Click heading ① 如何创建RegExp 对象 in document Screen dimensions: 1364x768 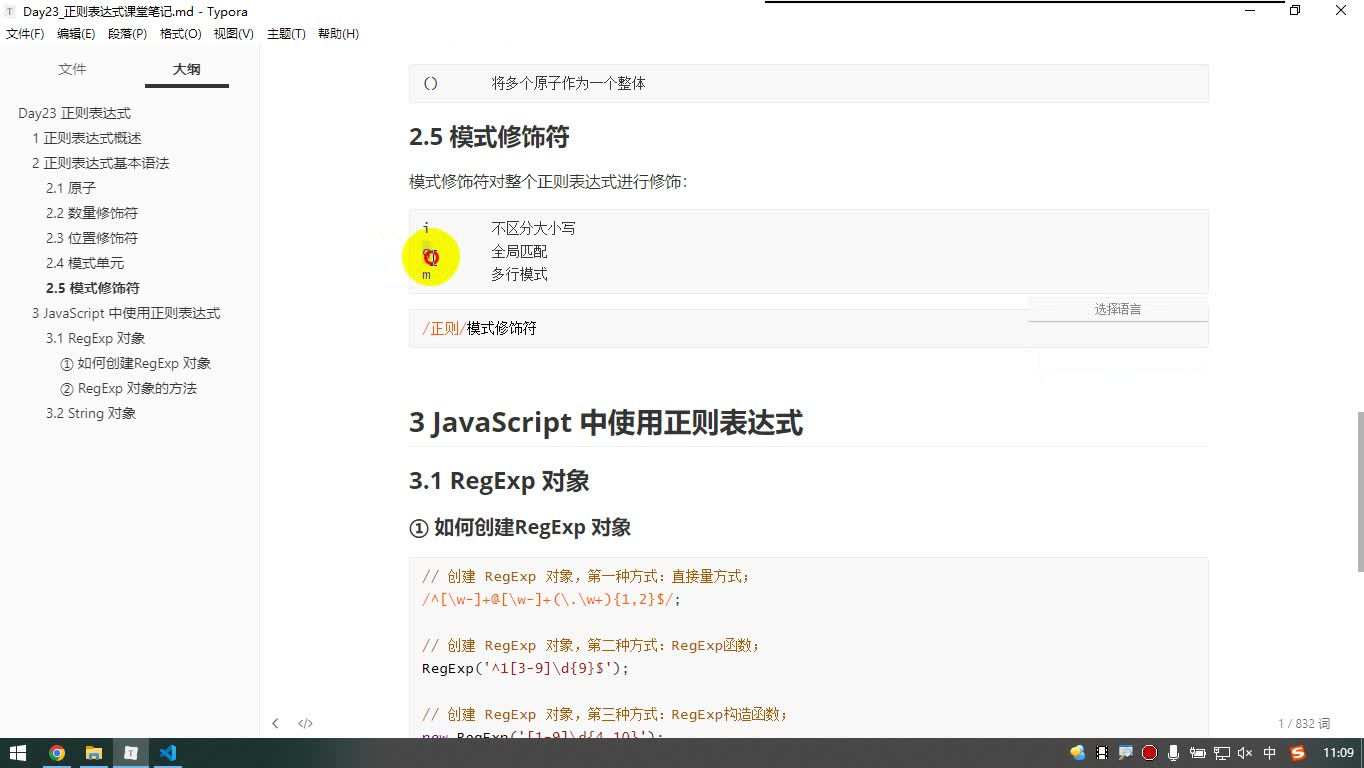coord(520,528)
